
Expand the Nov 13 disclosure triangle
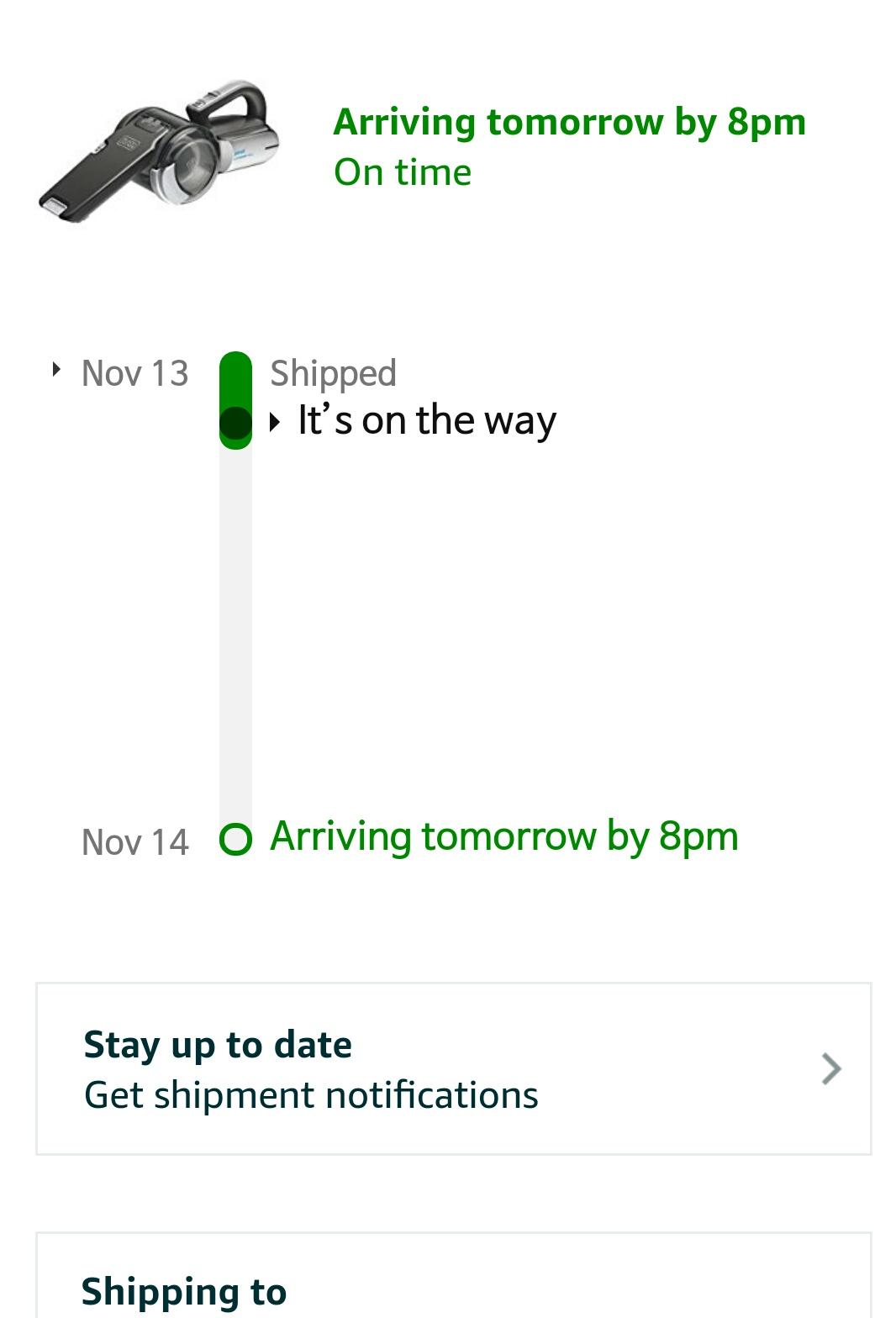(56, 370)
